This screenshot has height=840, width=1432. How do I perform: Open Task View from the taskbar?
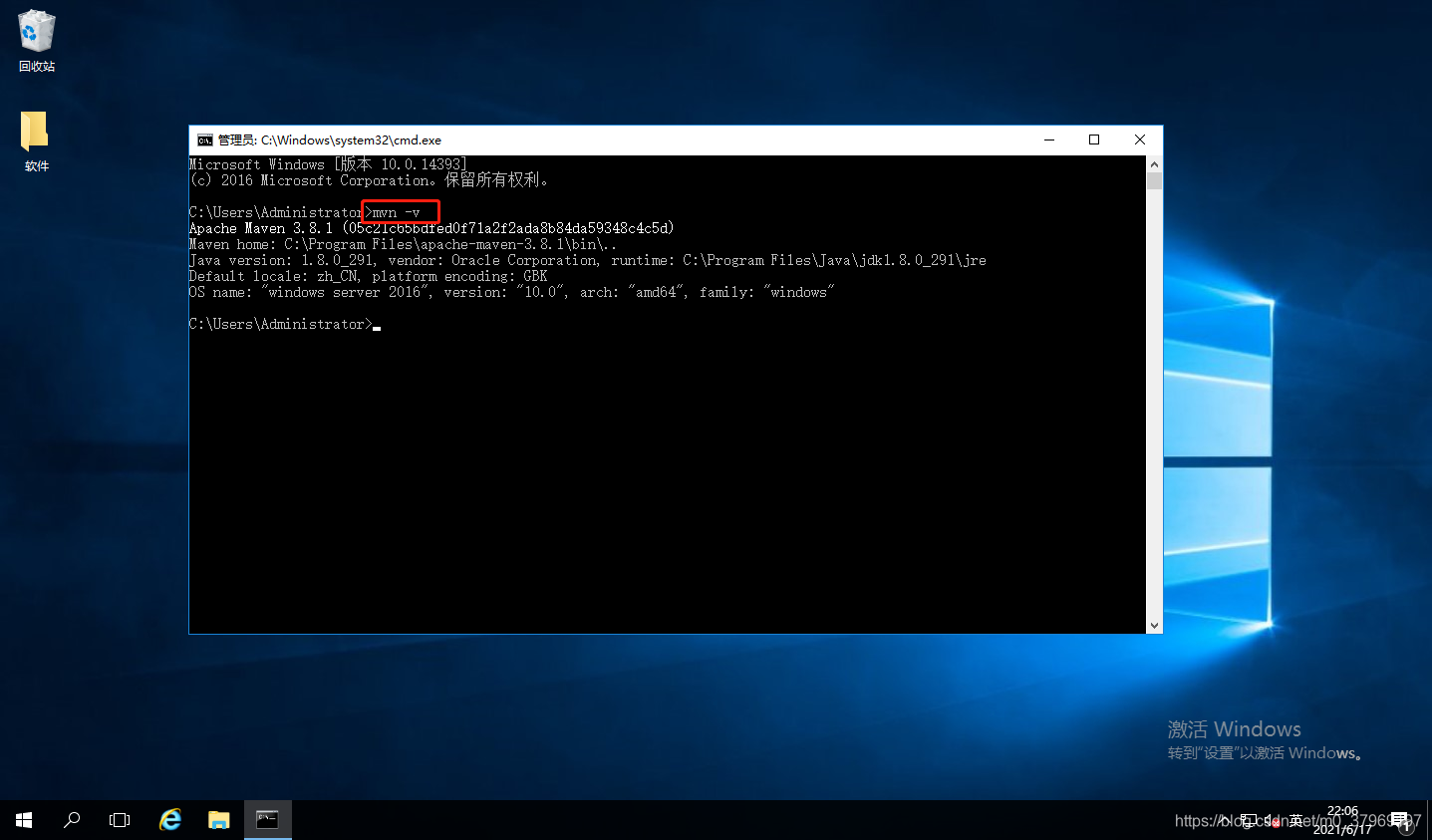[x=120, y=820]
